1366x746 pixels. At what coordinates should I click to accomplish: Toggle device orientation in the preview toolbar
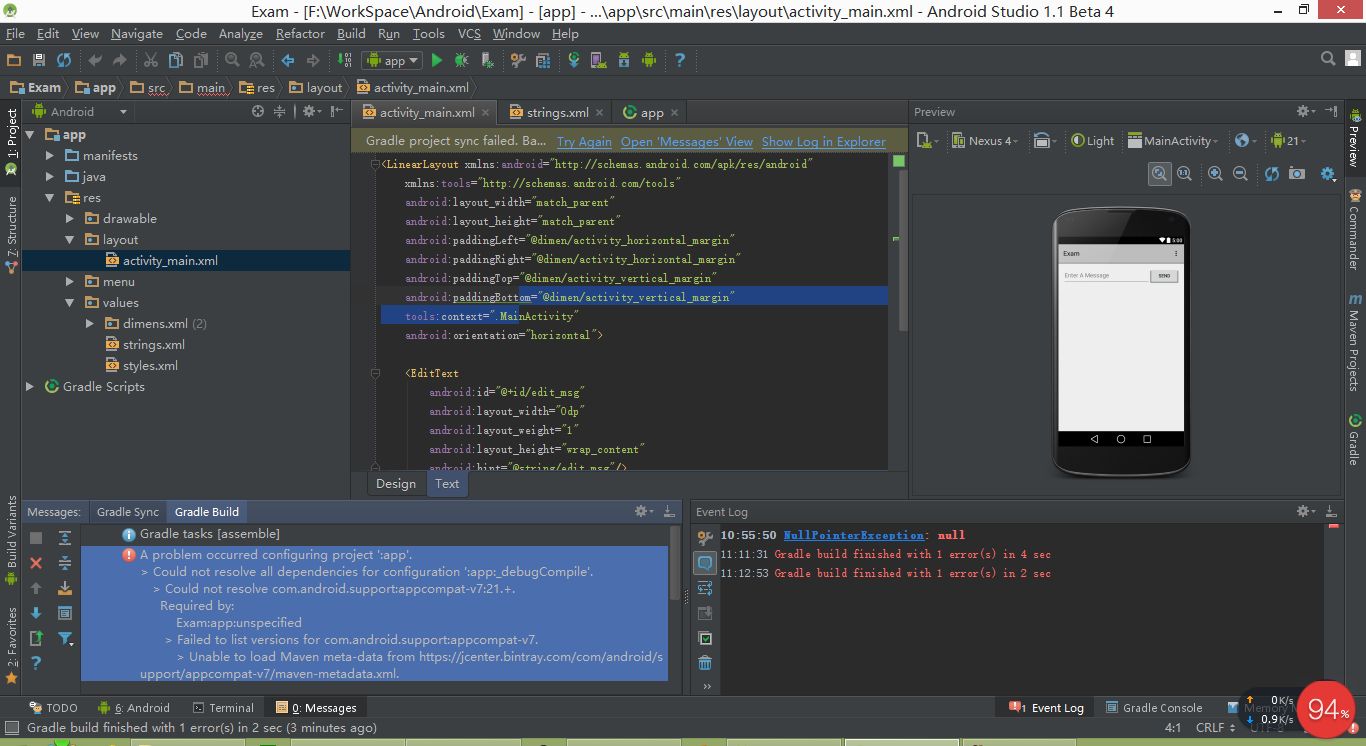1043,140
